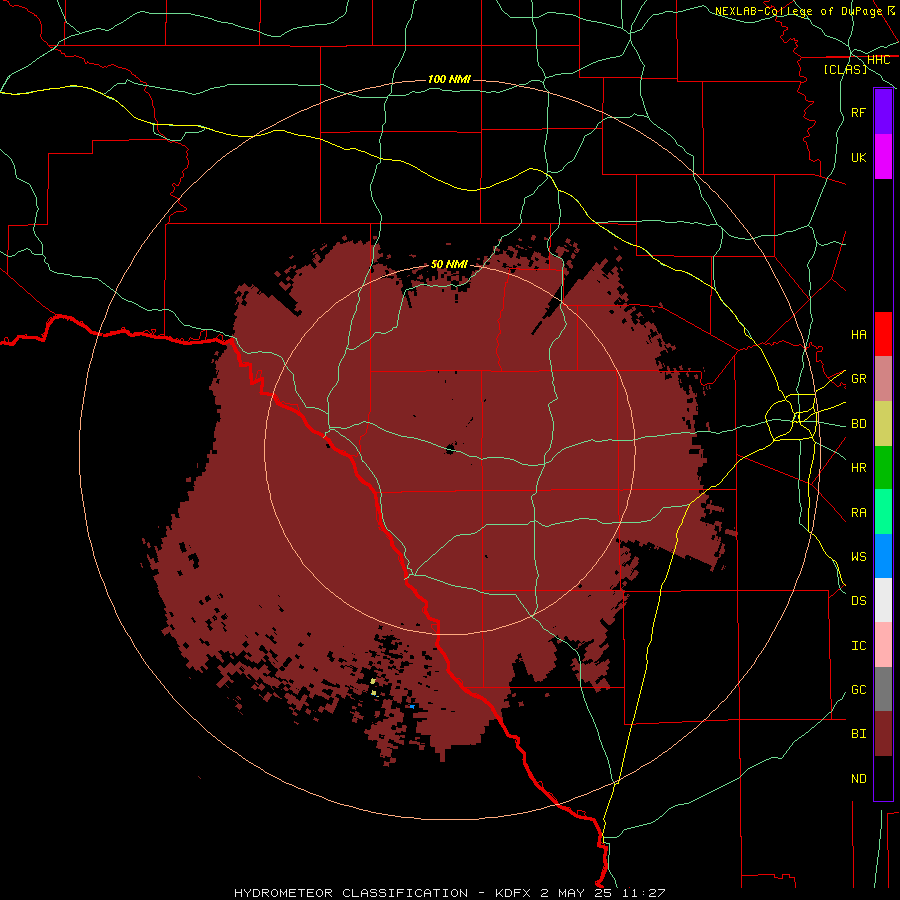Click the GR legend label
The height and width of the screenshot is (900, 900).
tap(859, 379)
